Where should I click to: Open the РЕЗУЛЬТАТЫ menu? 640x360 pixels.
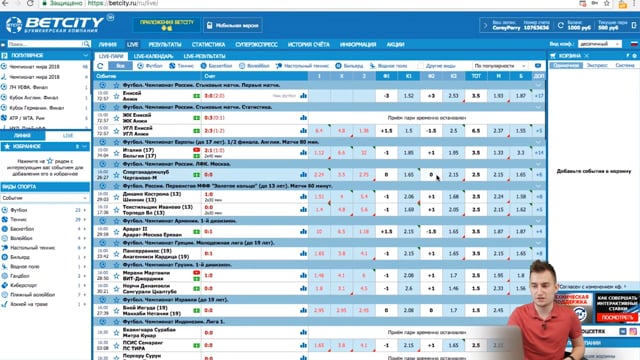(x=165, y=44)
